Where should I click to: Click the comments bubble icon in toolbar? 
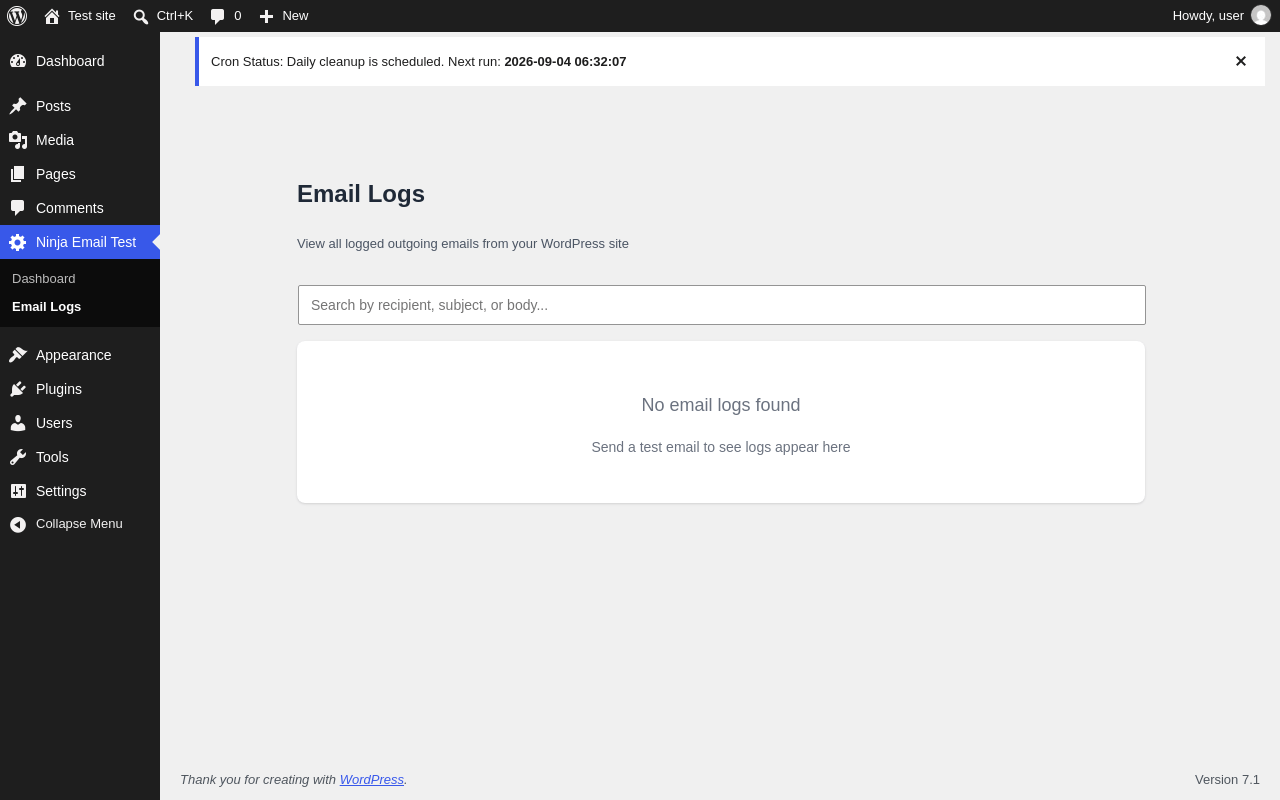[218, 16]
